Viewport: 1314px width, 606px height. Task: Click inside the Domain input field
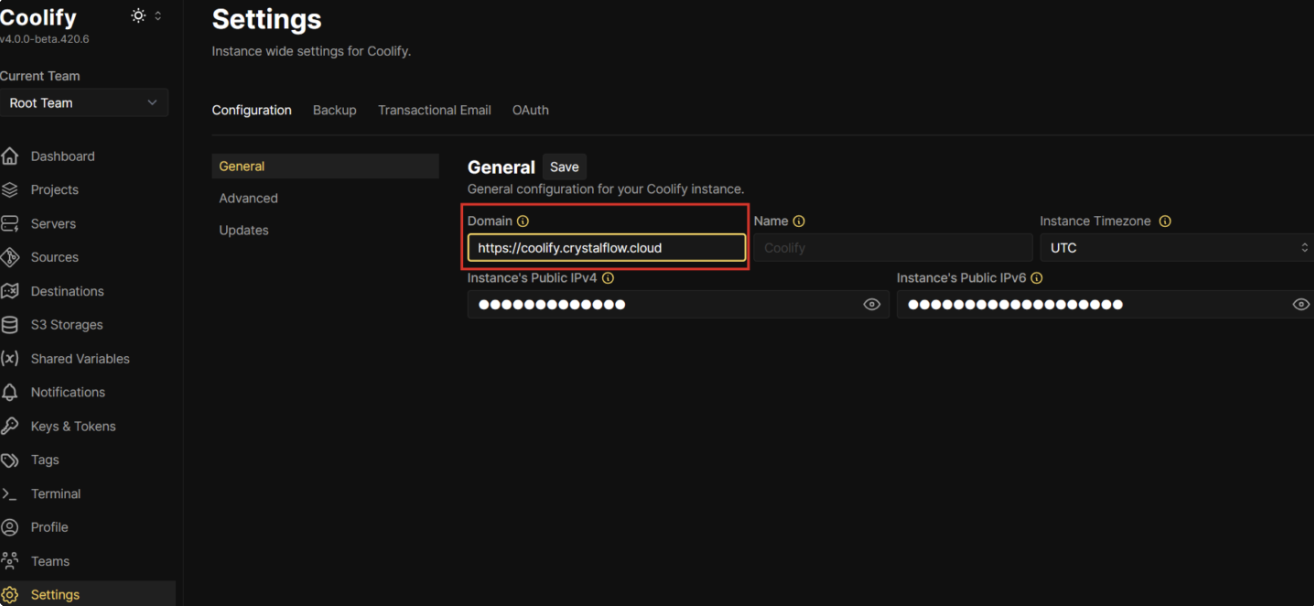point(605,247)
